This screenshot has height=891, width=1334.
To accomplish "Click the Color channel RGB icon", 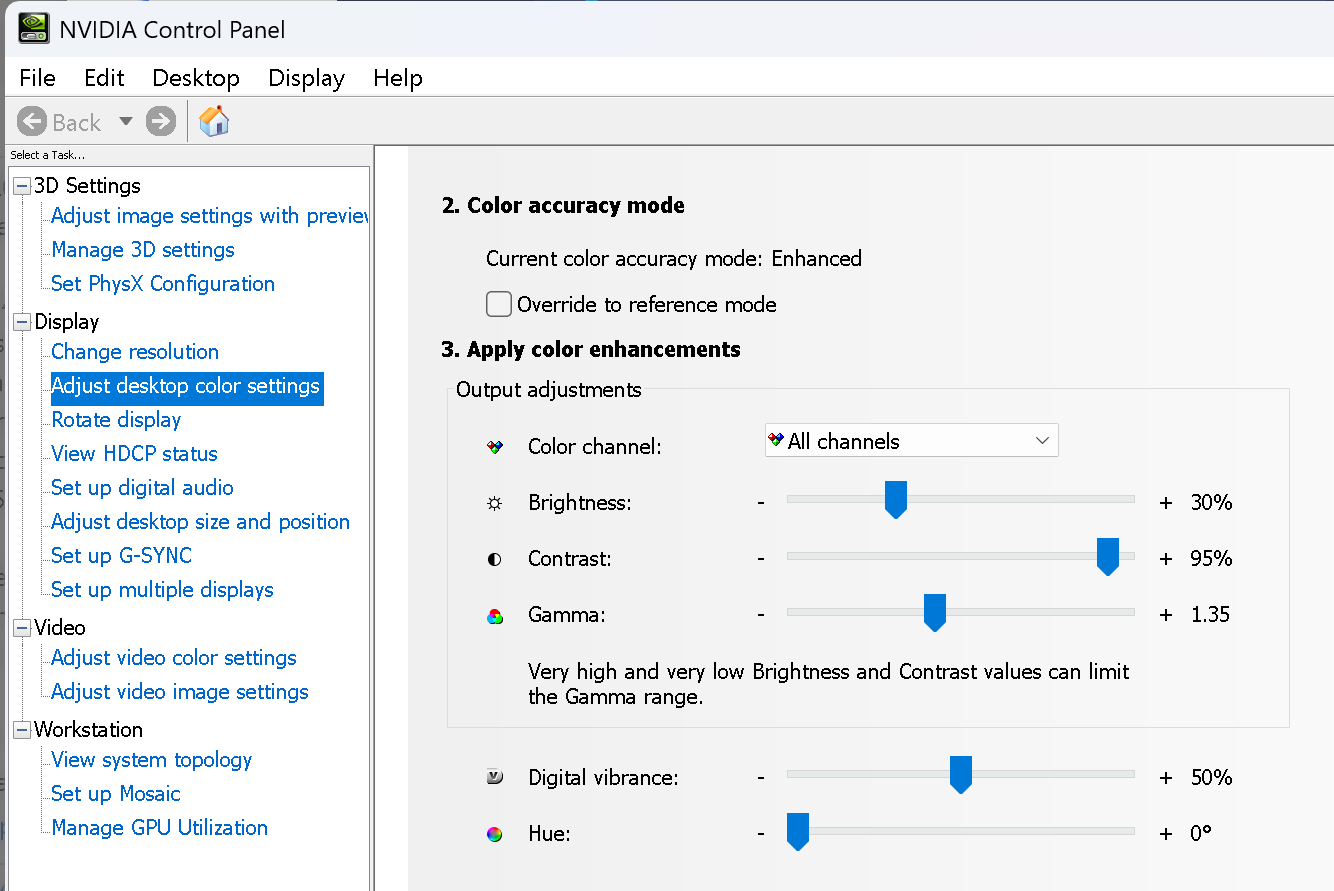I will 494,447.
